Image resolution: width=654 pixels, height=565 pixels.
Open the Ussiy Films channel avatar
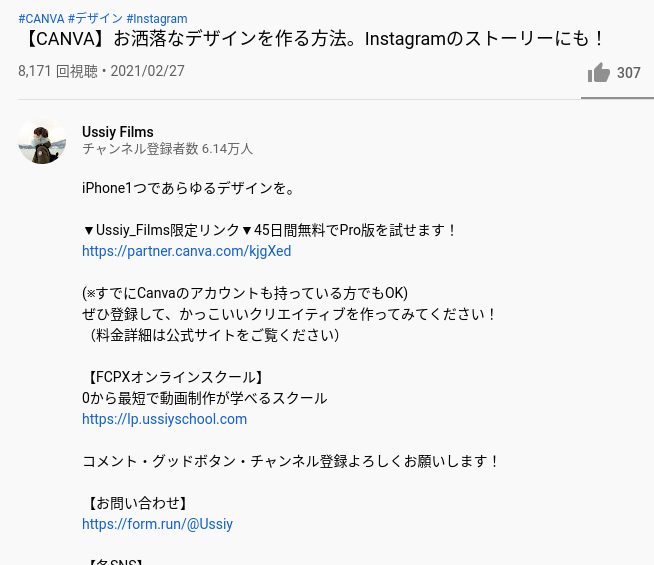pyautogui.click(x=42, y=140)
